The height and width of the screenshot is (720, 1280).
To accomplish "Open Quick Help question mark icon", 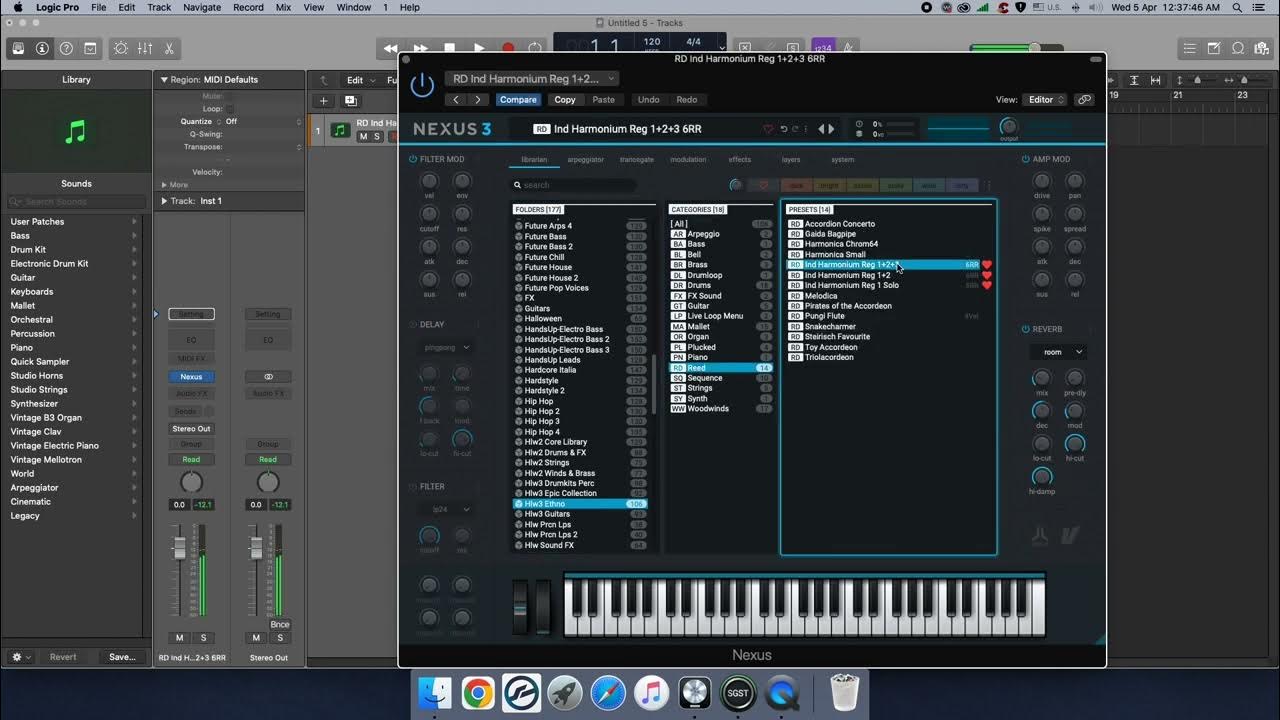I will coord(66,48).
